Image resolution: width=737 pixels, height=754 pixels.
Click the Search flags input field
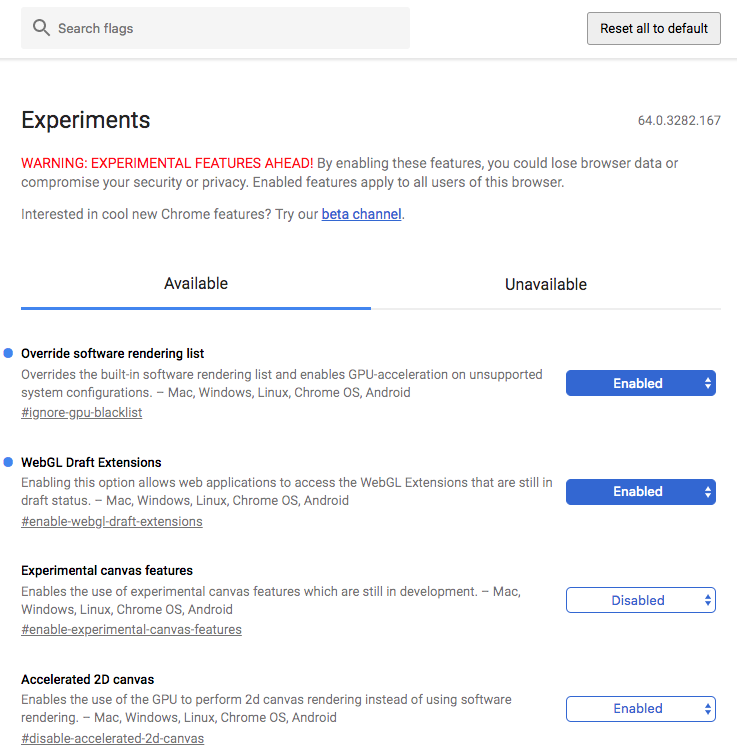(x=225, y=28)
